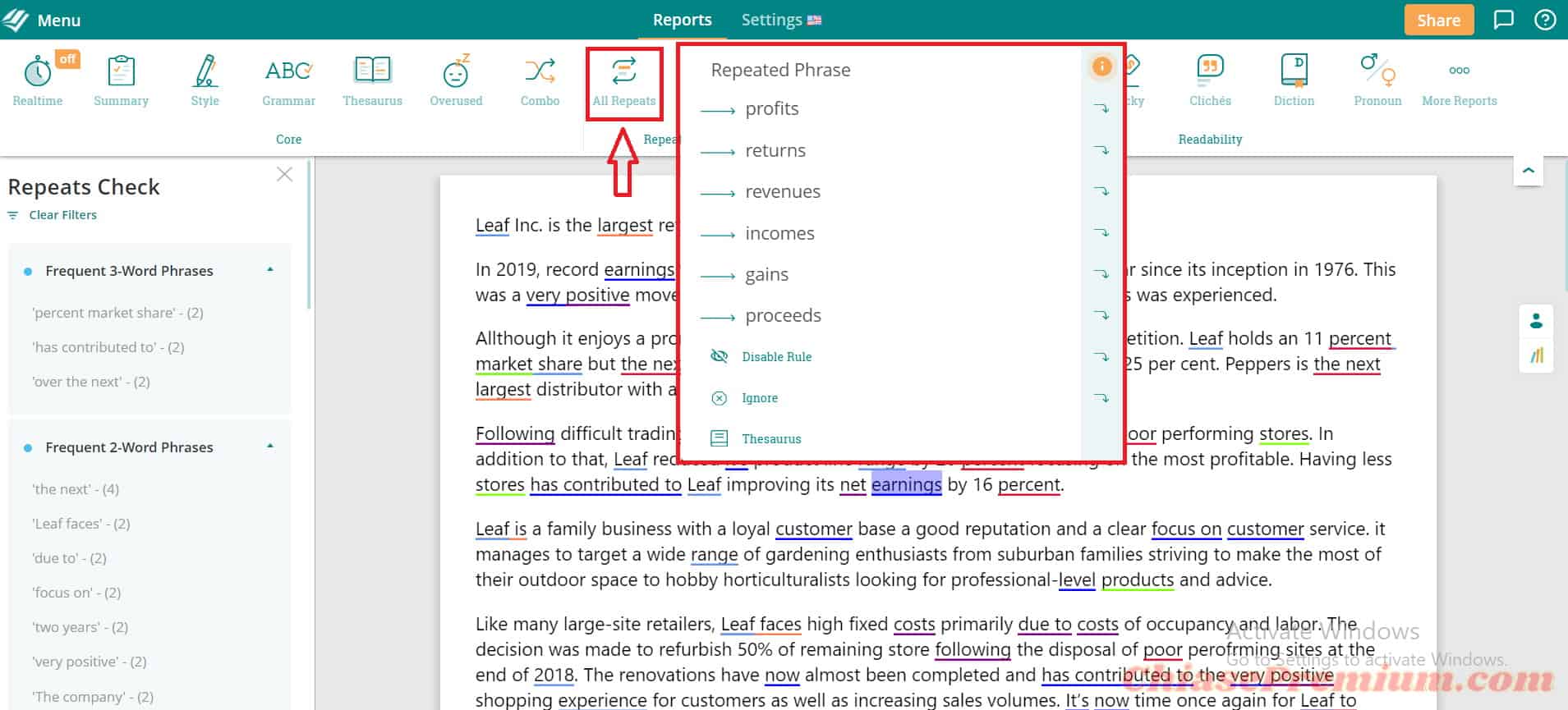Run the Style report
Screen dimensions: 1568x710
pos(205,80)
